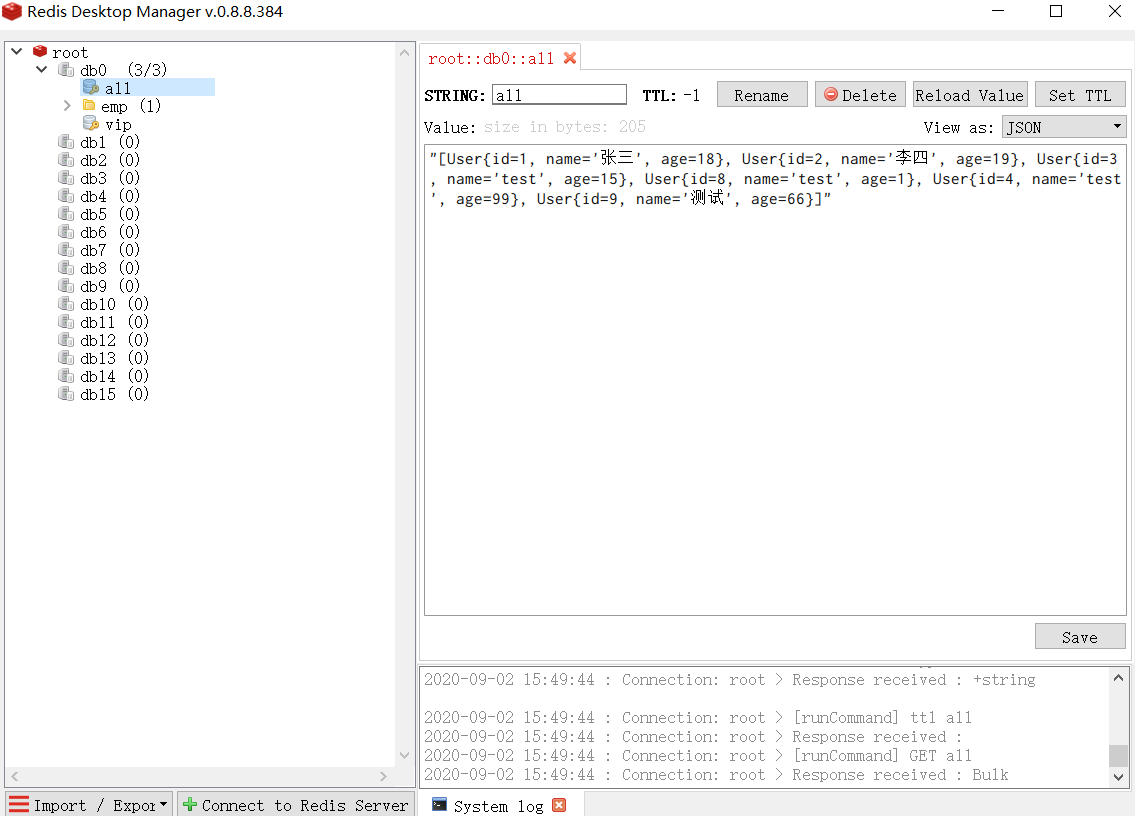The width and height of the screenshot is (1135, 816).
Task: Click the Reload Value button
Action: click(970, 95)
